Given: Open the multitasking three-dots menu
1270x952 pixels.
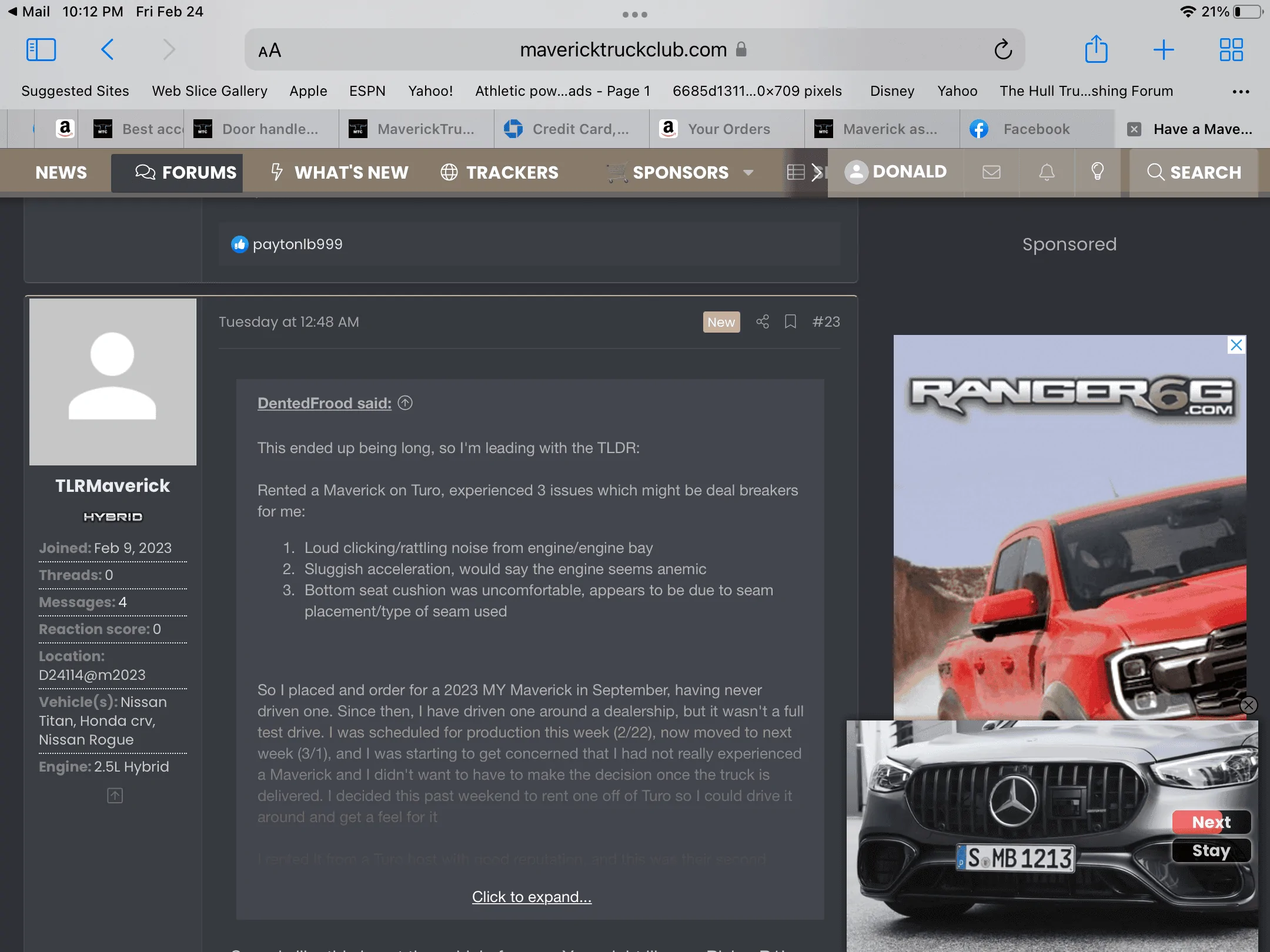Looking at the screenshot, I should (635, 15).
